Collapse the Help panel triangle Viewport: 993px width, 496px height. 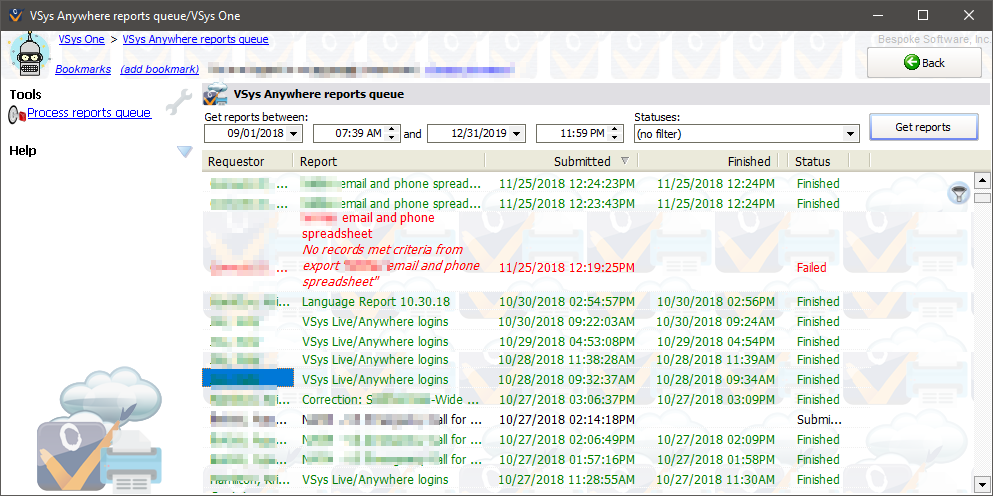[184, 151]
